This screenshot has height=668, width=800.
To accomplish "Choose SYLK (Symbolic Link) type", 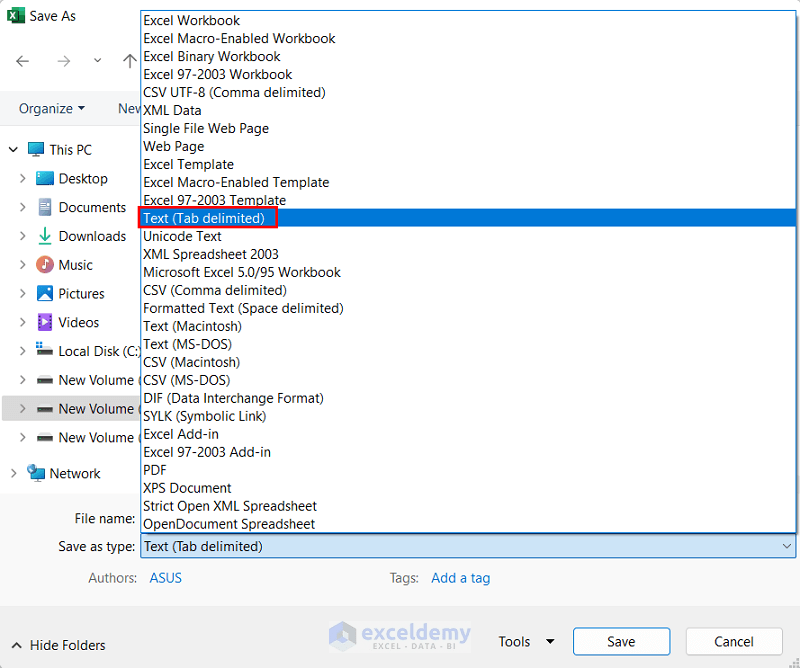I will (468, 416).
